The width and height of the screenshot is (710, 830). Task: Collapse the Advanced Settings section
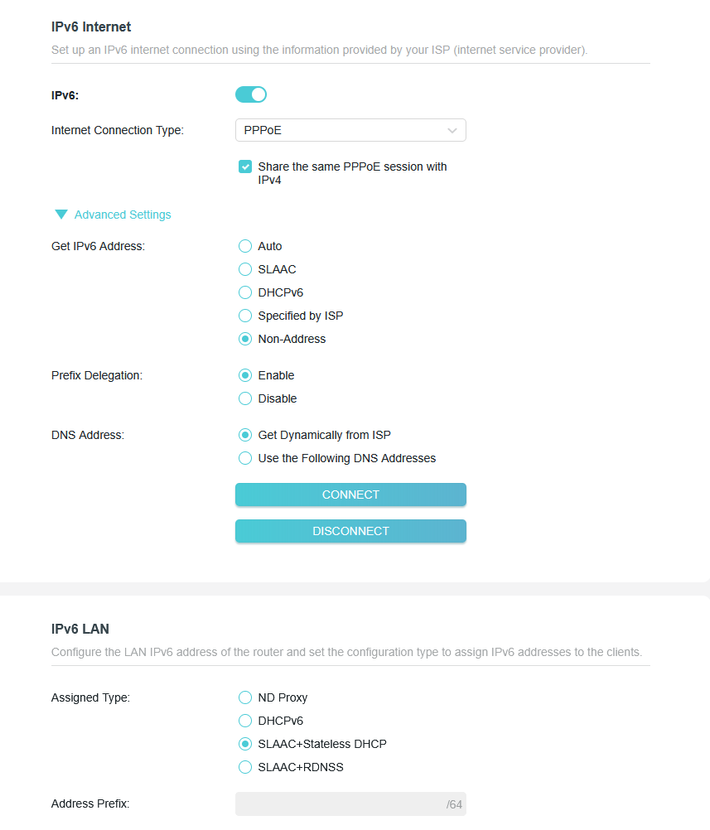(x=122, y=215)
